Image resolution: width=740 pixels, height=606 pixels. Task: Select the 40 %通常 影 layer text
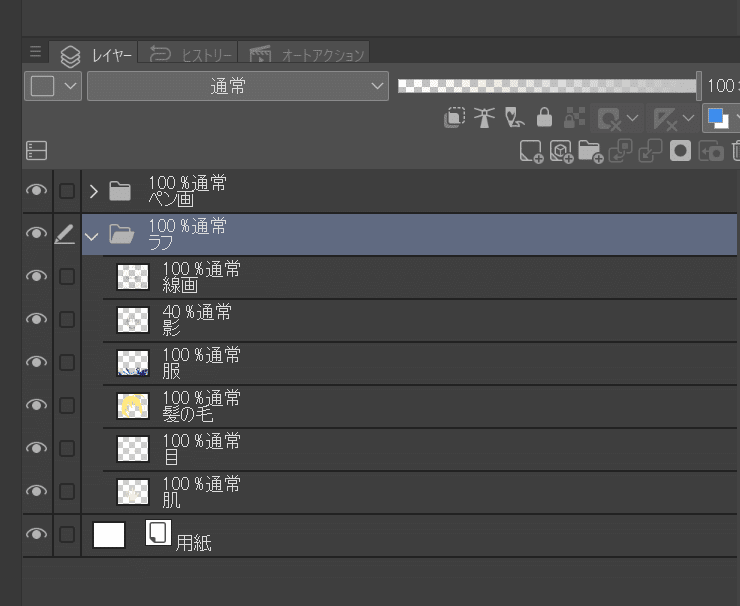197,320
